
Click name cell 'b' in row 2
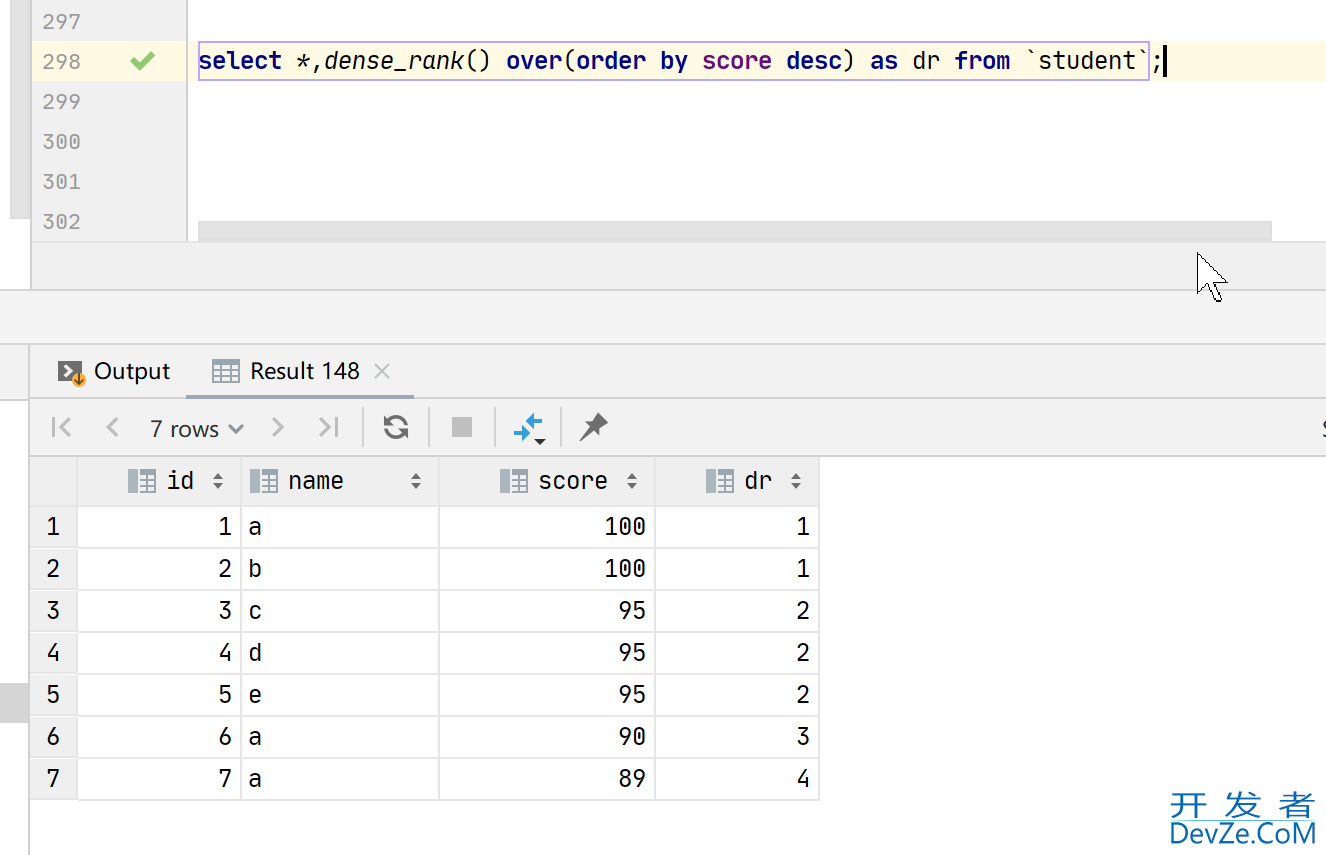click(x=339, y=569)
